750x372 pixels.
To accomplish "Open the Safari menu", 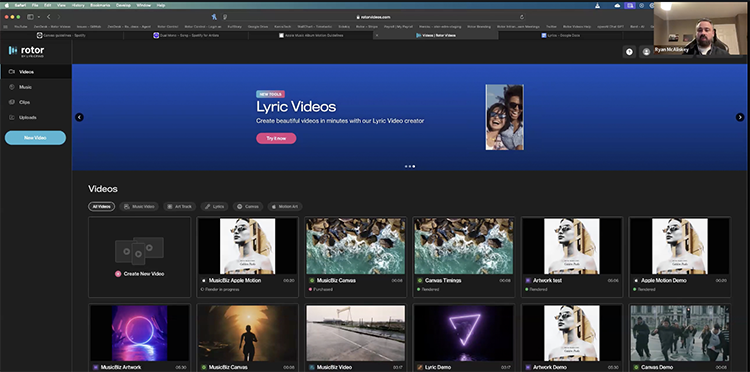I will tap(20, 5).
